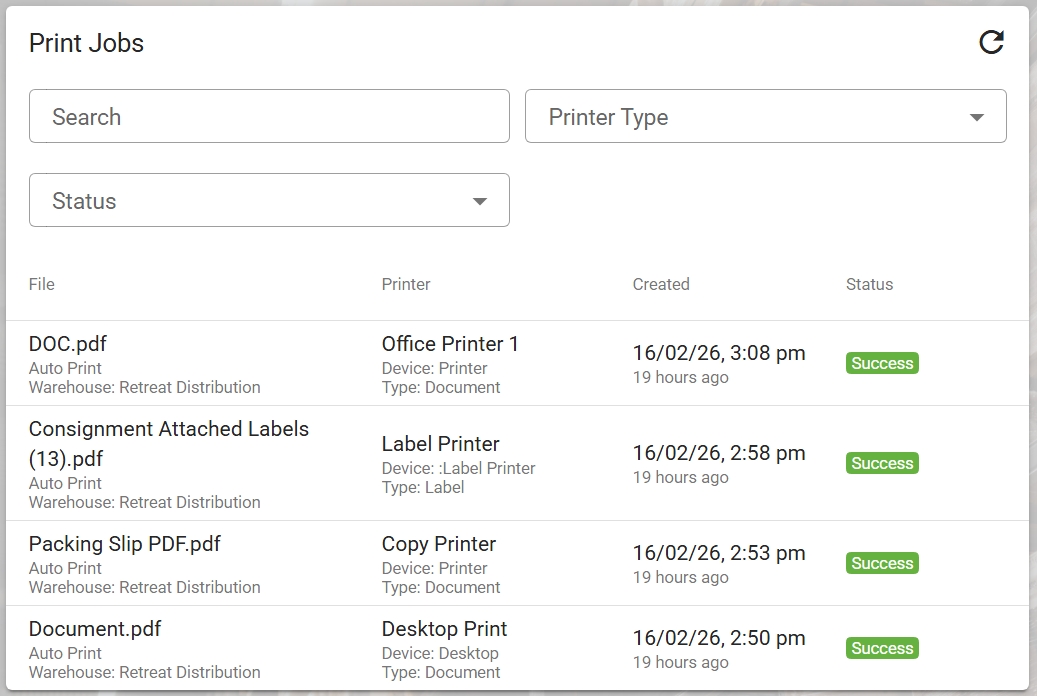This screenshot has height=696, width=1037.
Task: Click the Label Printer entry
Action: (440, 443)
